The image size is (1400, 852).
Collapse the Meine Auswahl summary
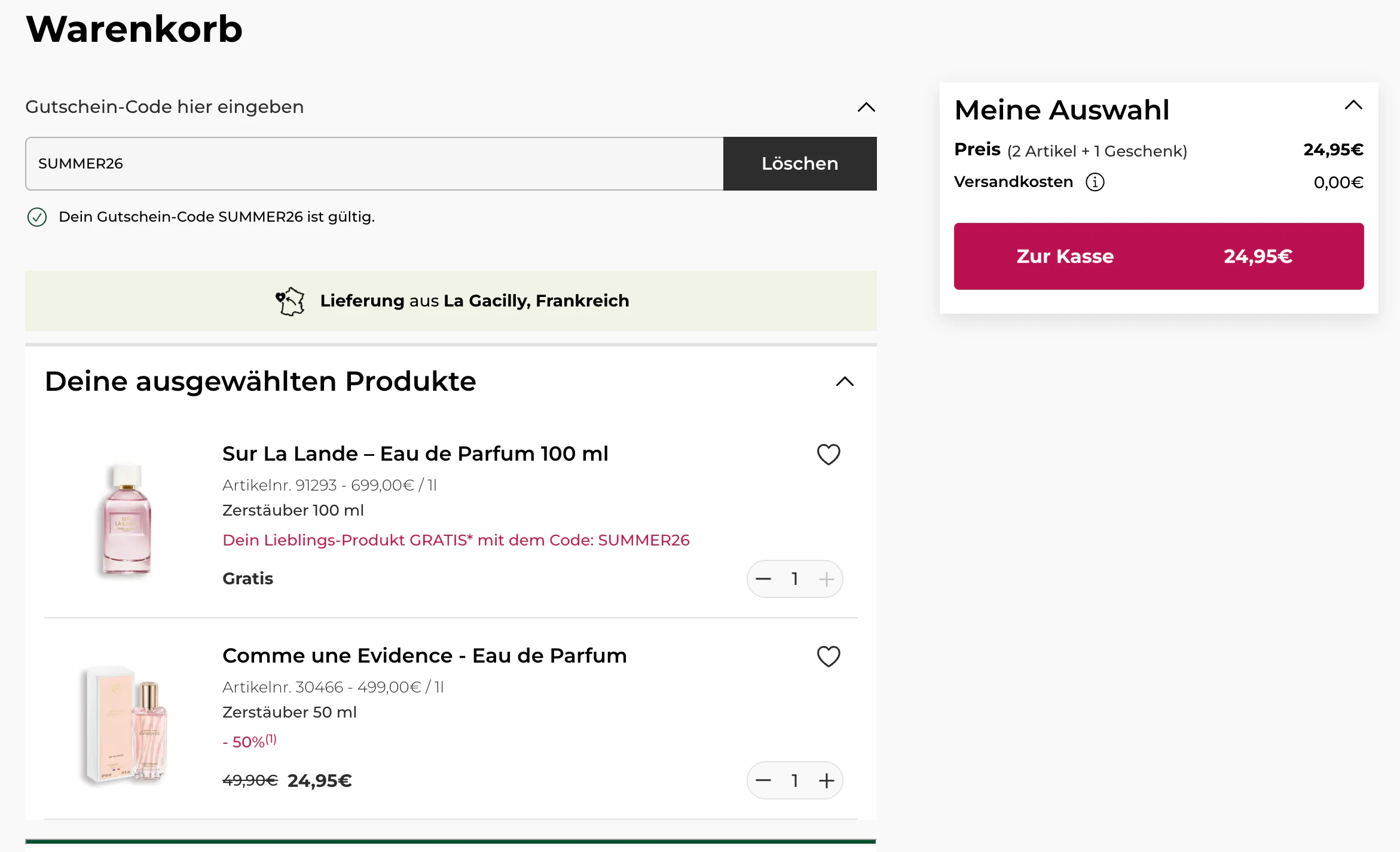pyautogui.click(x=1353, y=106)
